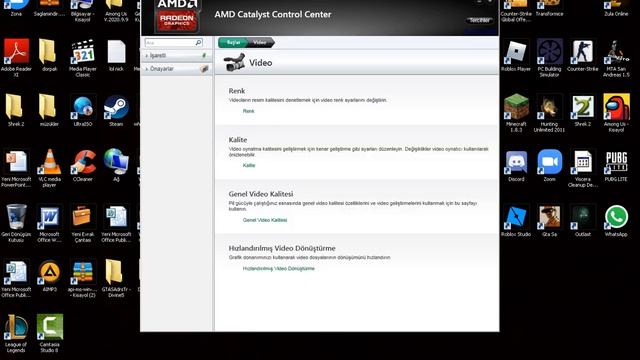Select the Video breadcrumb tab
The width and height of the screenshot is (640, 360).
tap(260, 42)
